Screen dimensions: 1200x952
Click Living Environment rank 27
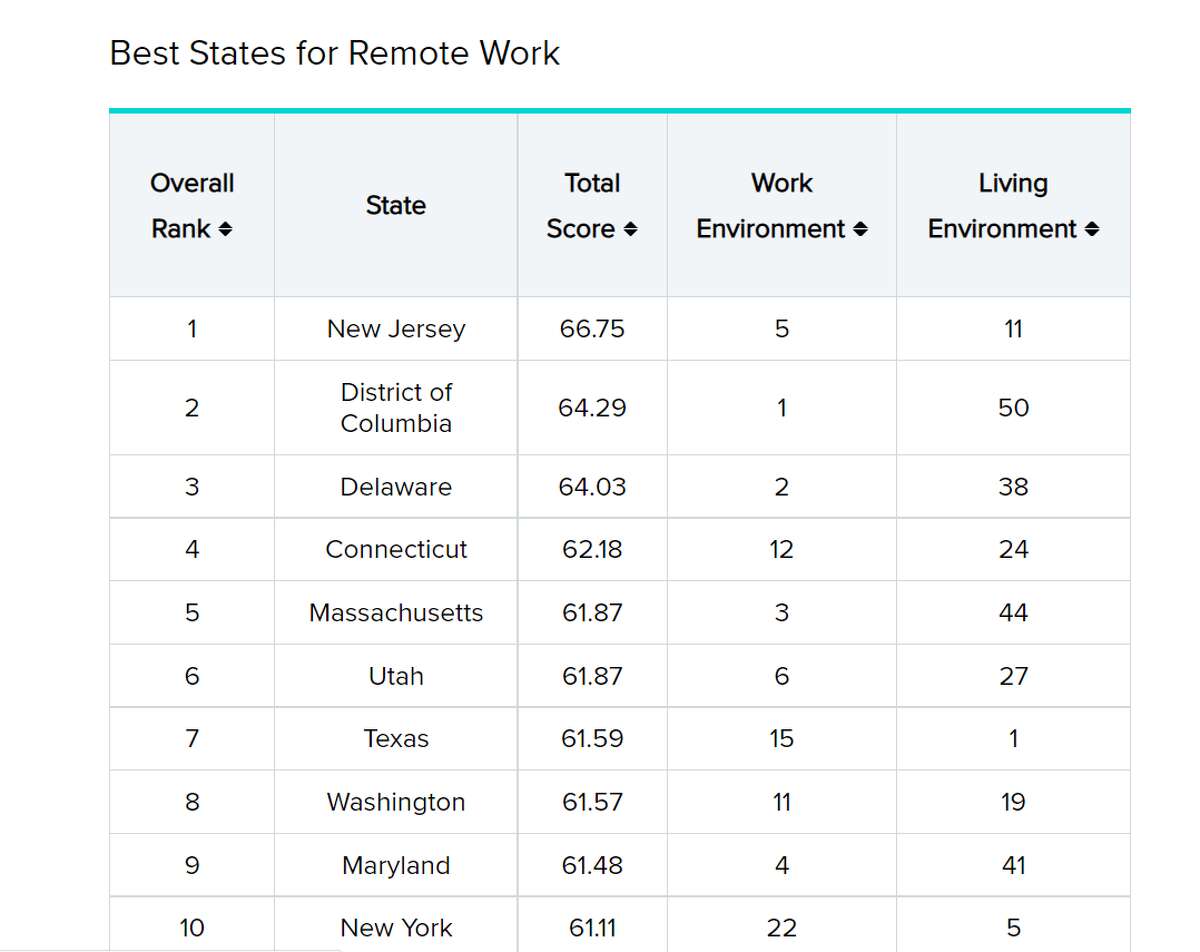click(1013, 676)
